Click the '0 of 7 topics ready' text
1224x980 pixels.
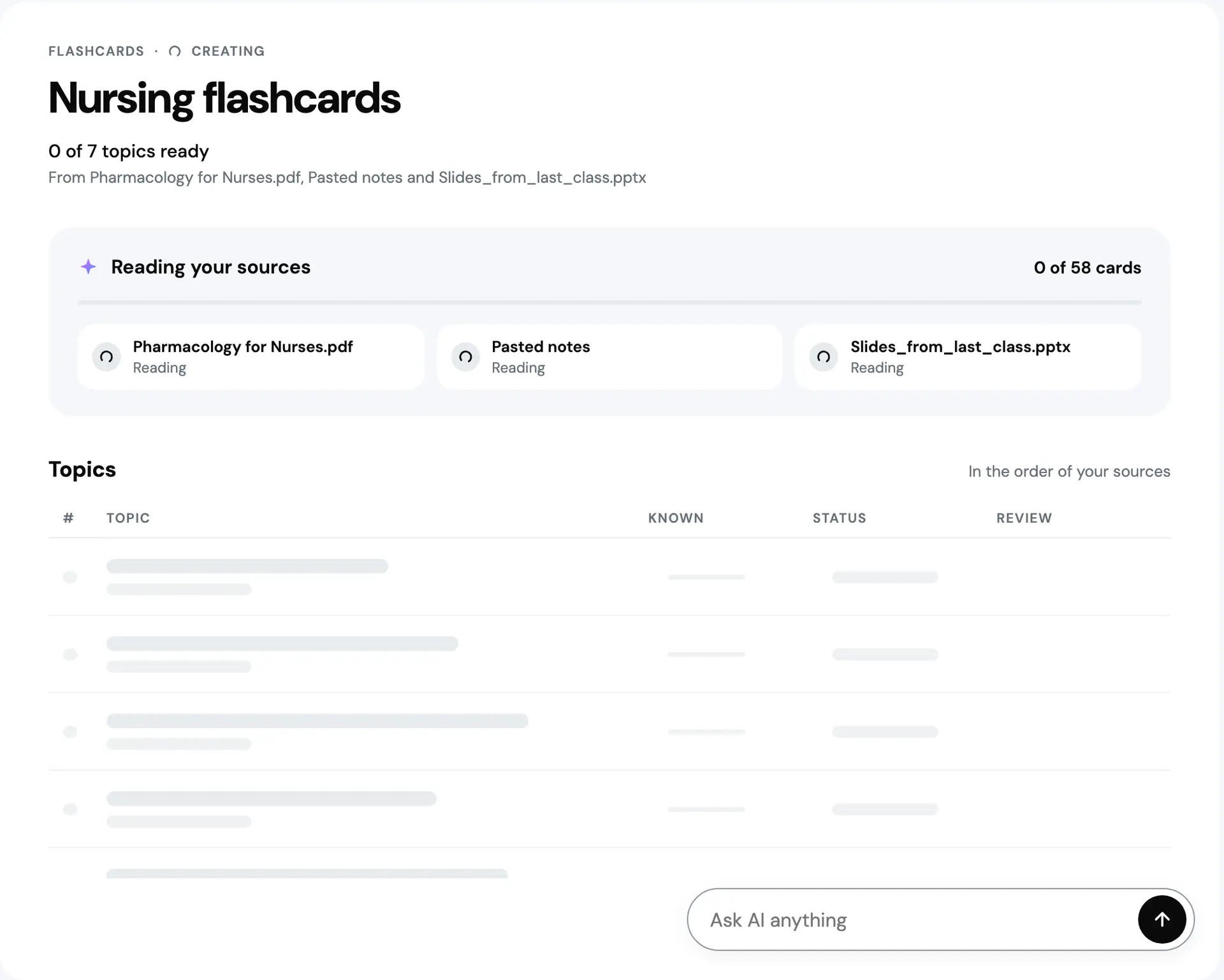click(129, 151)
